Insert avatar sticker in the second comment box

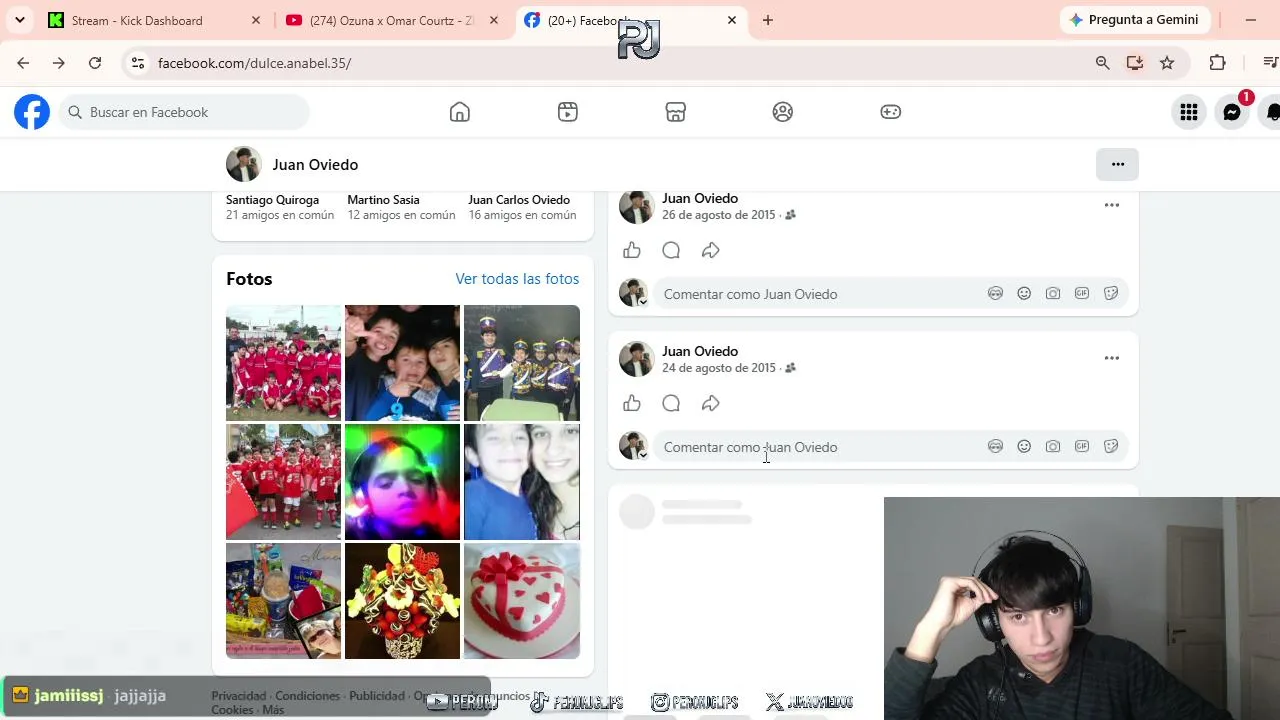coord(995,446)
